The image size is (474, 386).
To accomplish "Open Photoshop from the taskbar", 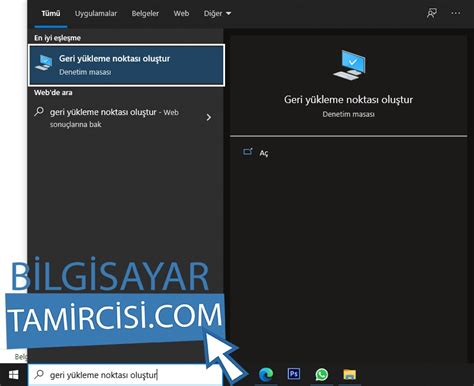I will click(x=294, y=374).
